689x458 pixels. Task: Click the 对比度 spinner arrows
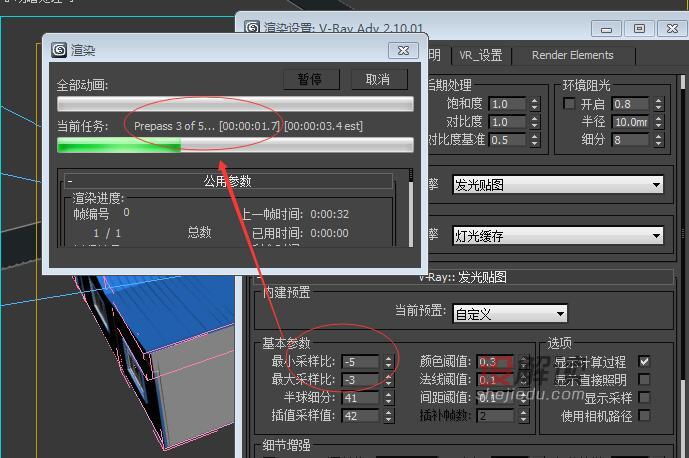pos(534,122)
